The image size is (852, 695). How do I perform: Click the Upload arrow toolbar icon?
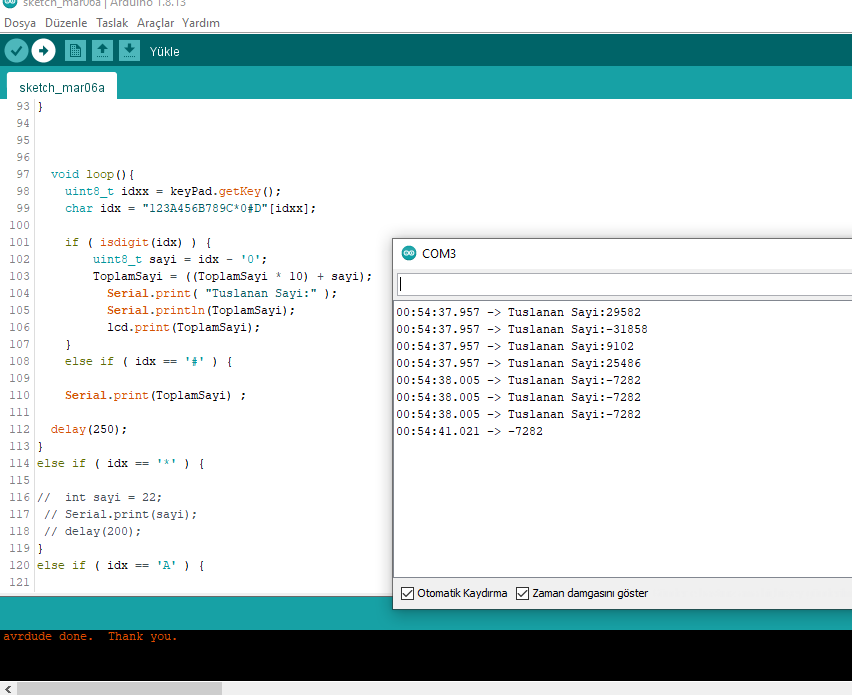tap(43, 50)
